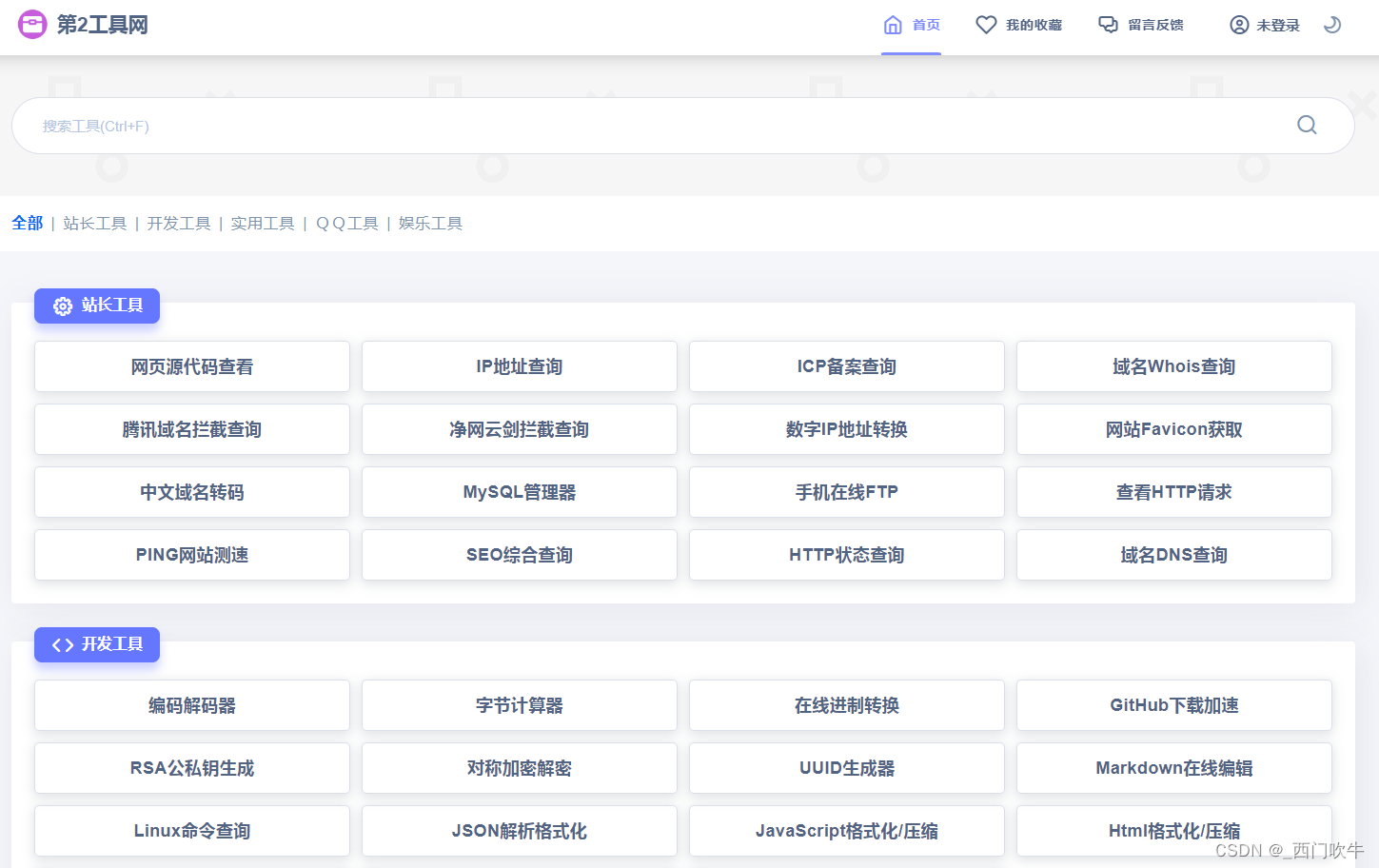The image size is (1379, 868).
Task: Open the 域名Whois查询 tool
Action: (1174, 366)
